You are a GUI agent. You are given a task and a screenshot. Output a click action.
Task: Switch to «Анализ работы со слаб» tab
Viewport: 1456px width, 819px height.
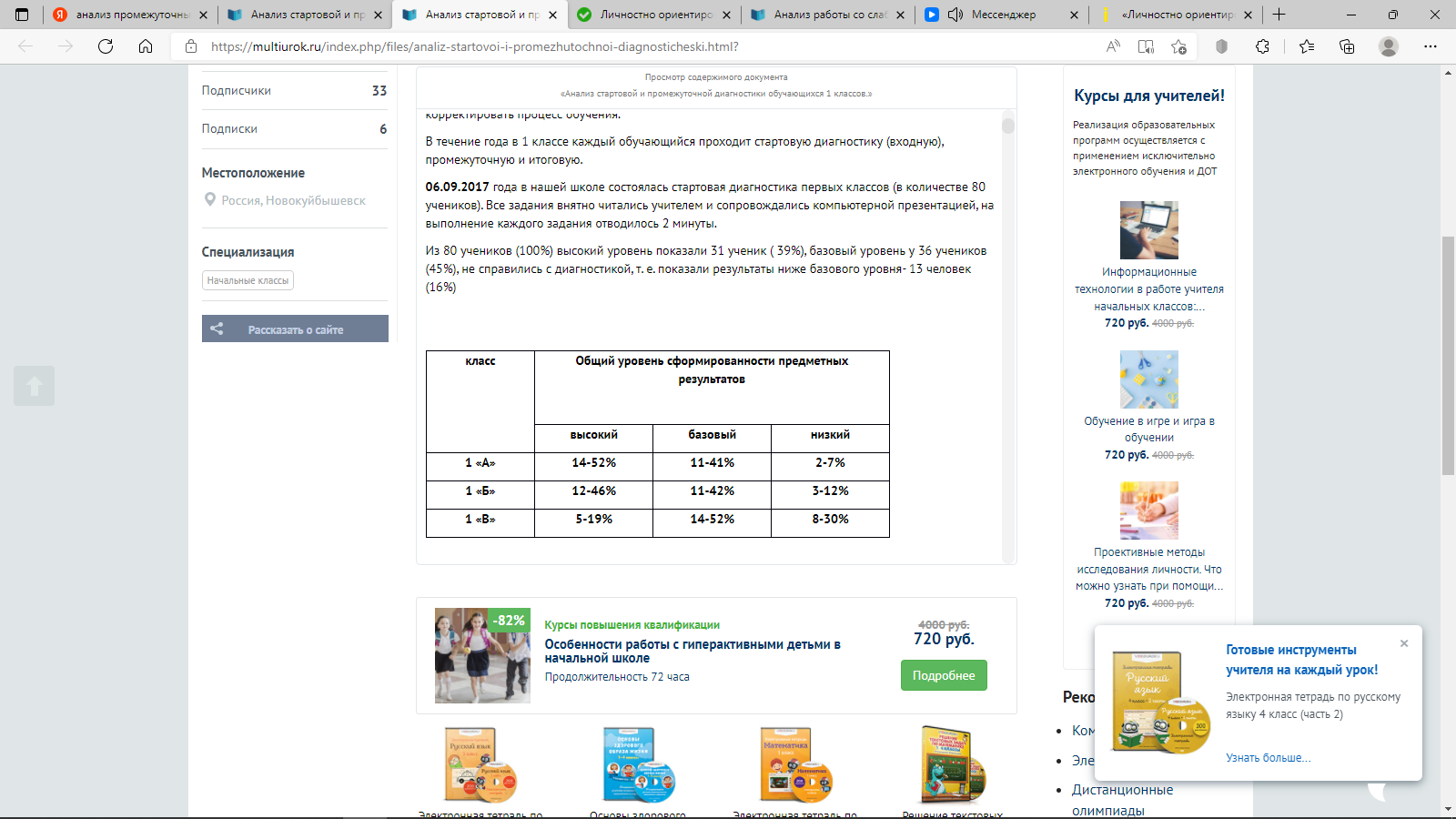coord(827,15)
